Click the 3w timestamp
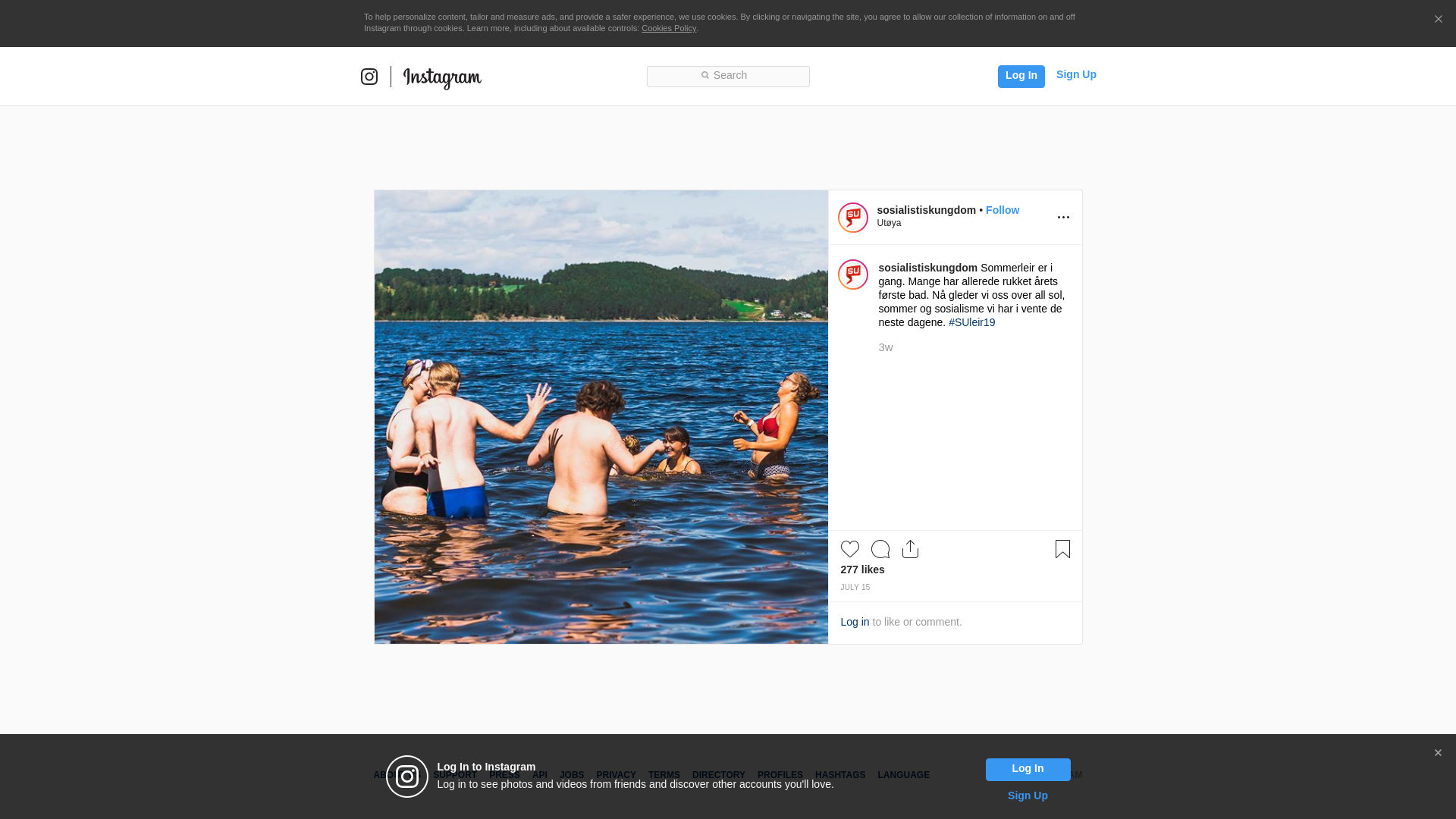Viewport: 1456px width, 819px height. coord(886,347)
